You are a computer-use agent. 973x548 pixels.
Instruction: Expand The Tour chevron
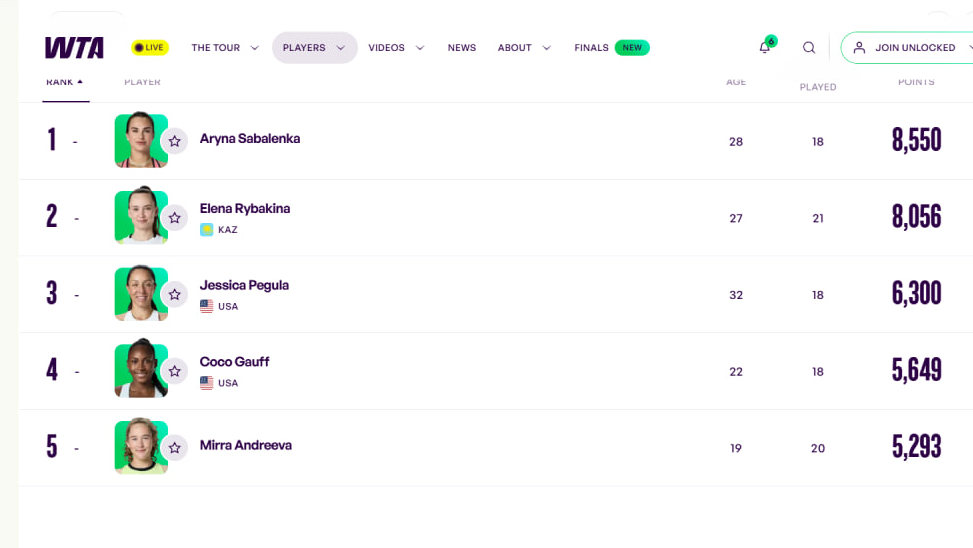point(254,48)
